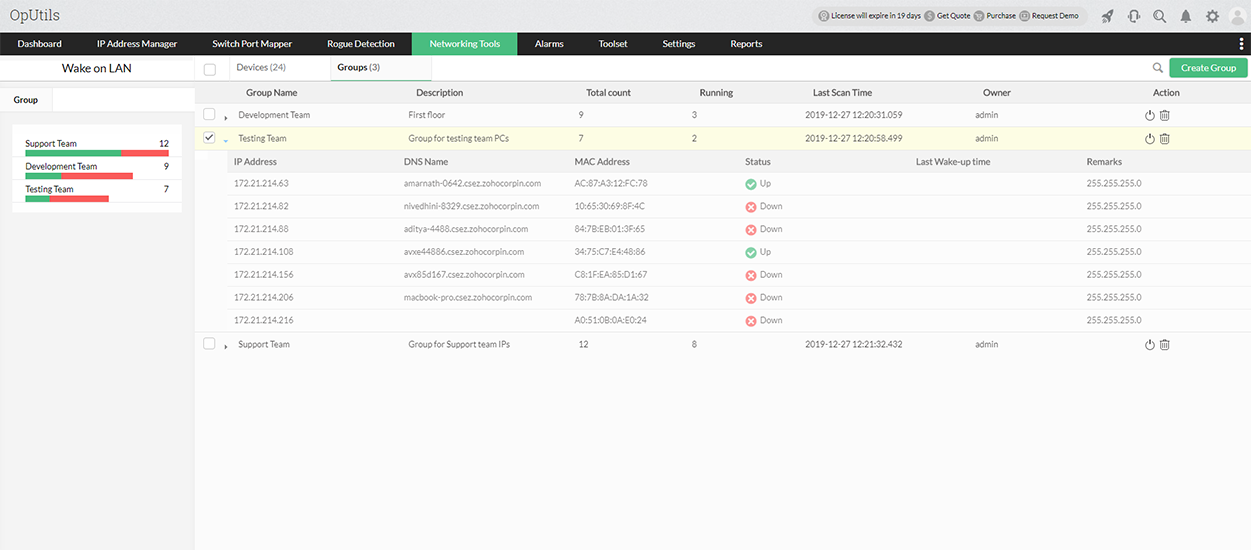
Task: Wake up Testing Team with power icon
Action: tap(1150, 139)
